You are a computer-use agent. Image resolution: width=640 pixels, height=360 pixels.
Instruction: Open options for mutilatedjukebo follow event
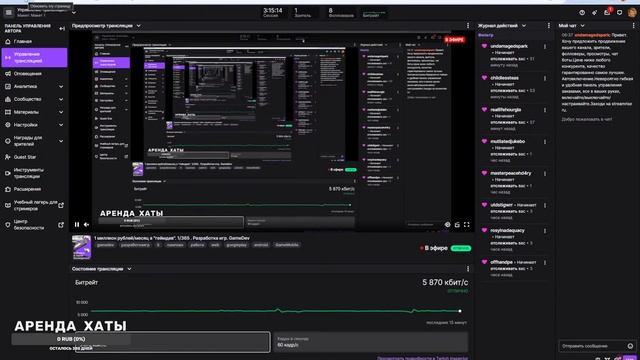point(545,142)
